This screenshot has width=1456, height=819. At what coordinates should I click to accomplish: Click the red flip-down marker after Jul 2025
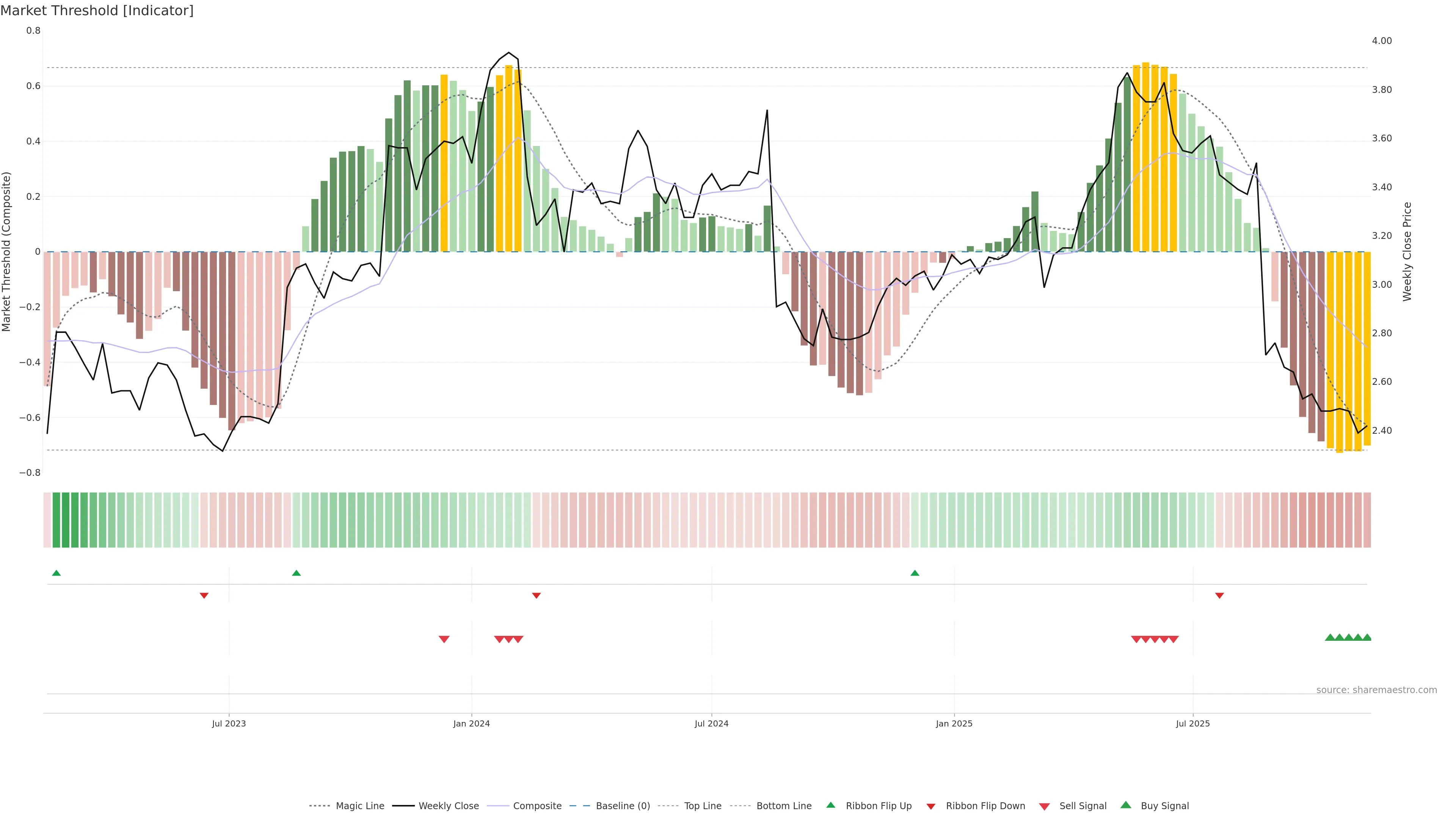(1219, 596)
